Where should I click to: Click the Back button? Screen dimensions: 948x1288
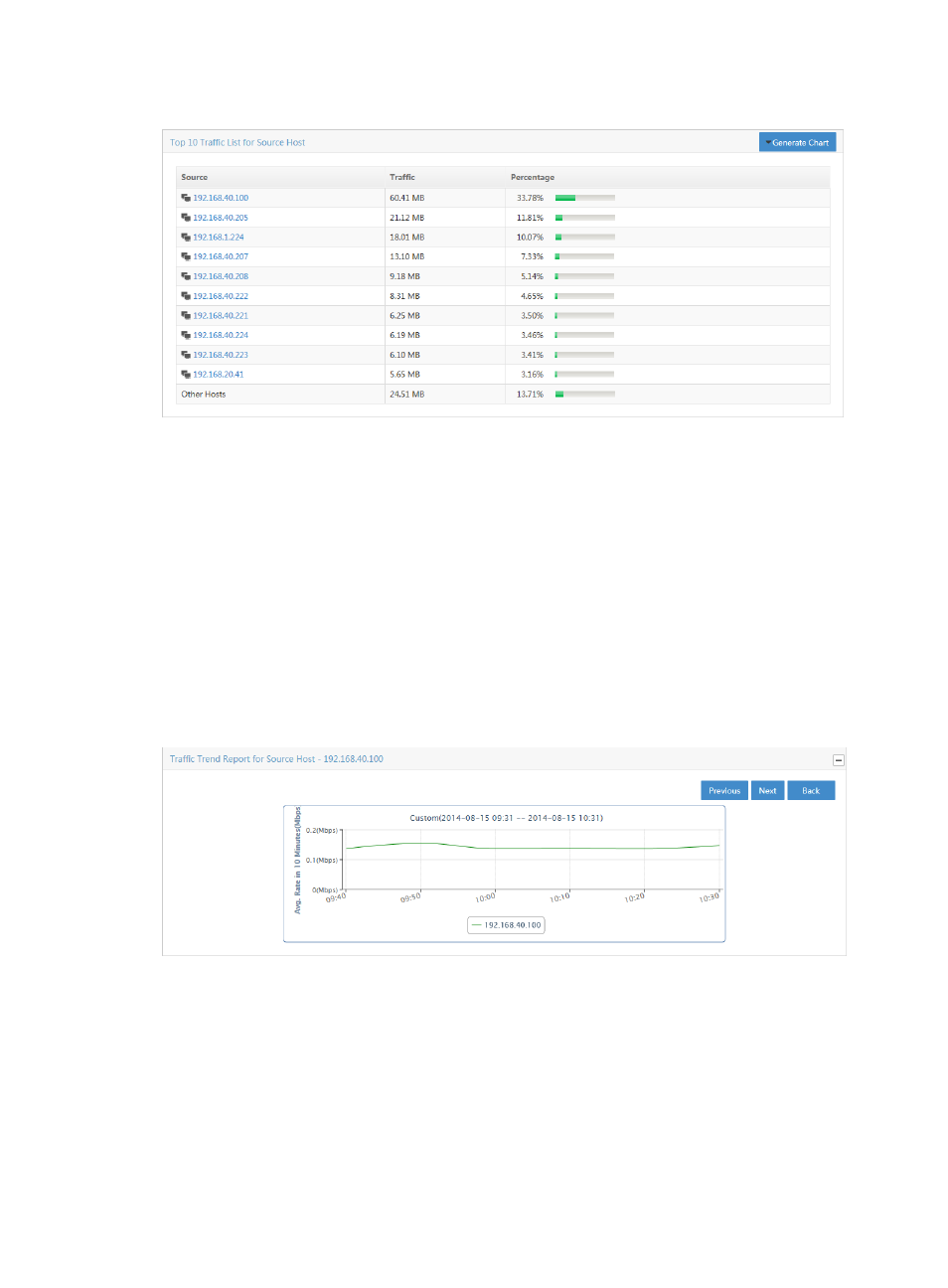[811, 791]
